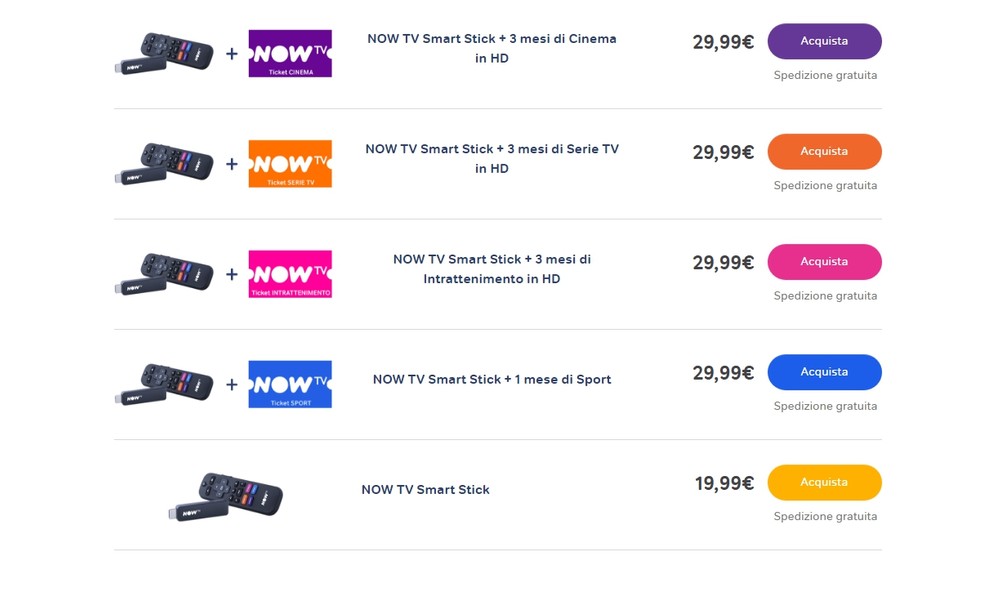
Task: Open the '3 mesi di Cinema in HD' title
Action: [x=492, y=48]
